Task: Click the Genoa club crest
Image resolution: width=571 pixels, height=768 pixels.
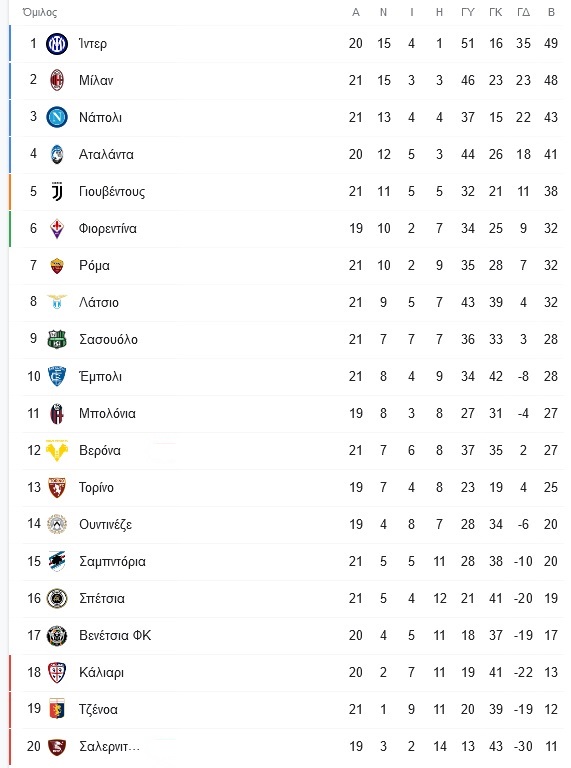Action: pos(57,709)
